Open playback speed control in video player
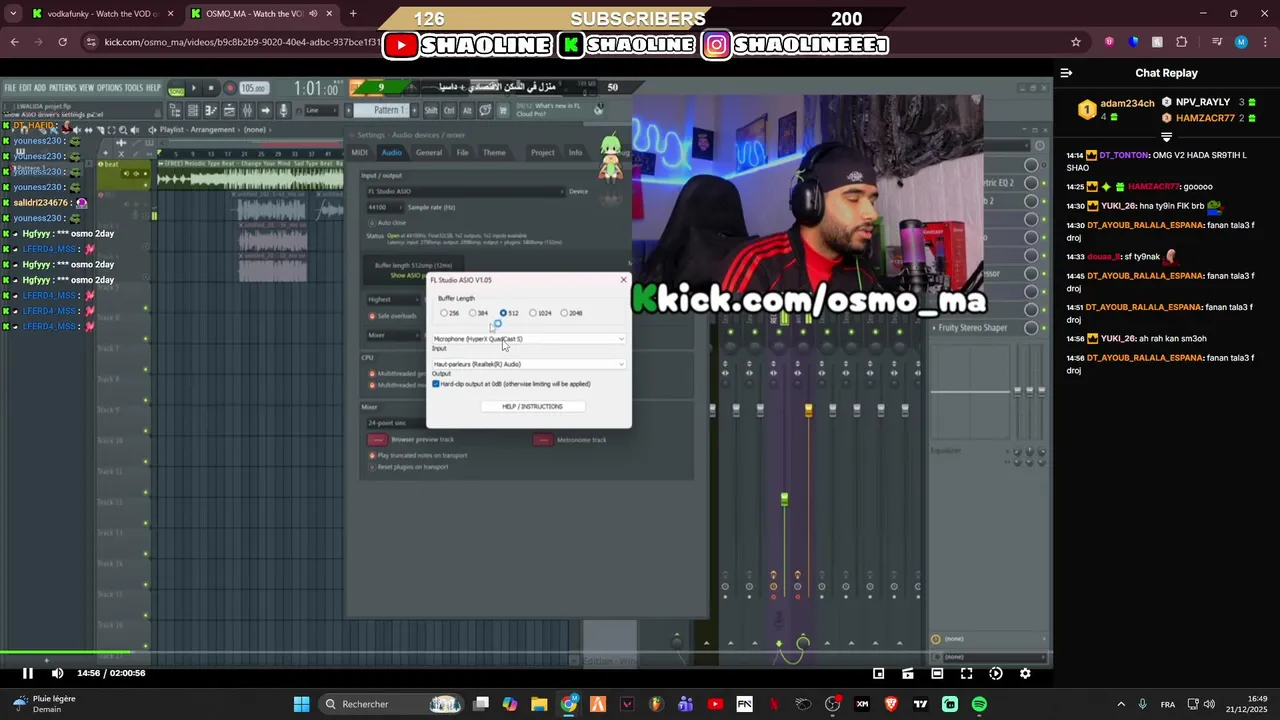Screen dimensions: 1280x720 995,673
